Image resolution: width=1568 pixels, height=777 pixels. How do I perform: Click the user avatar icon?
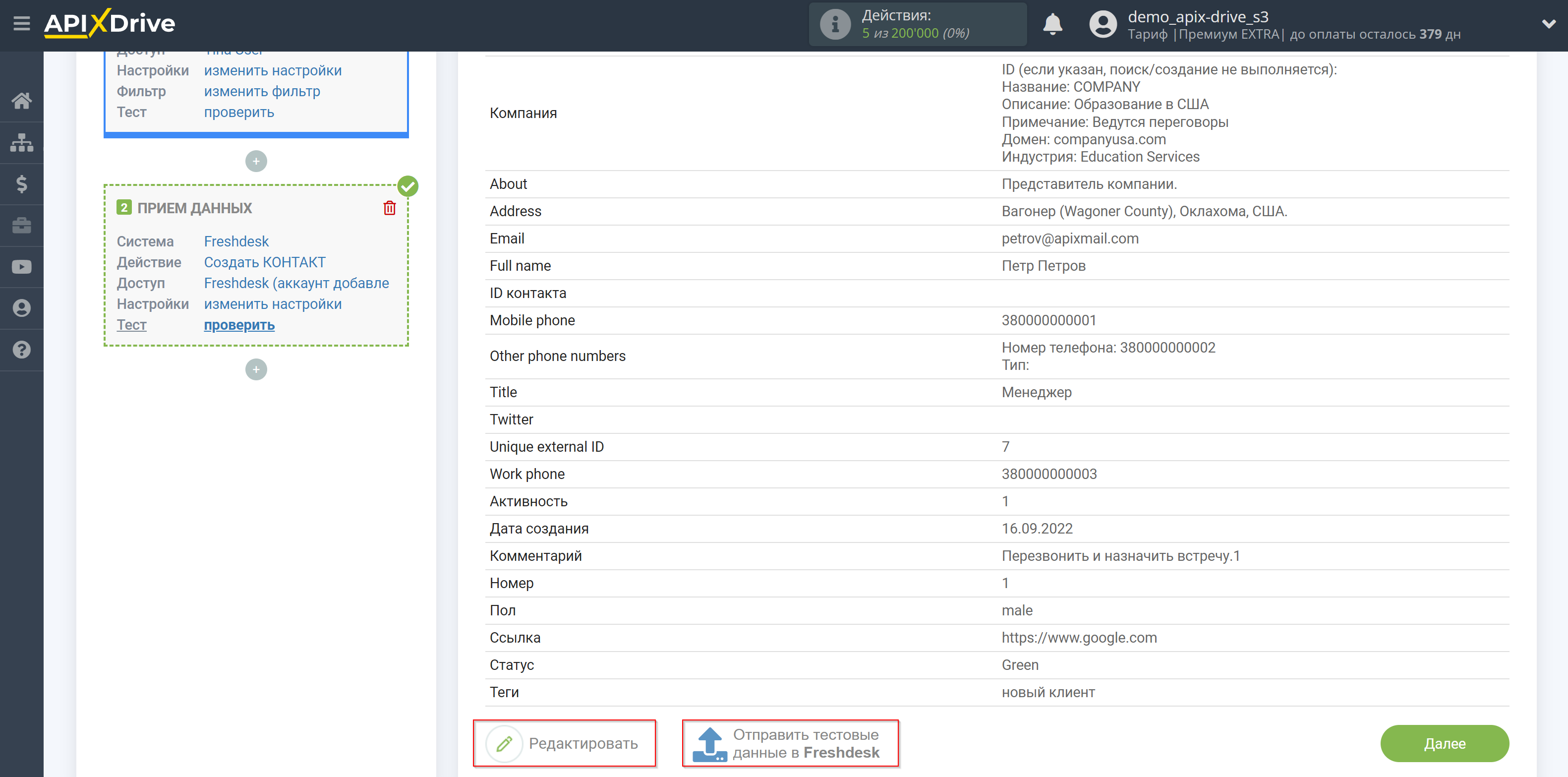click(1103, 24)
